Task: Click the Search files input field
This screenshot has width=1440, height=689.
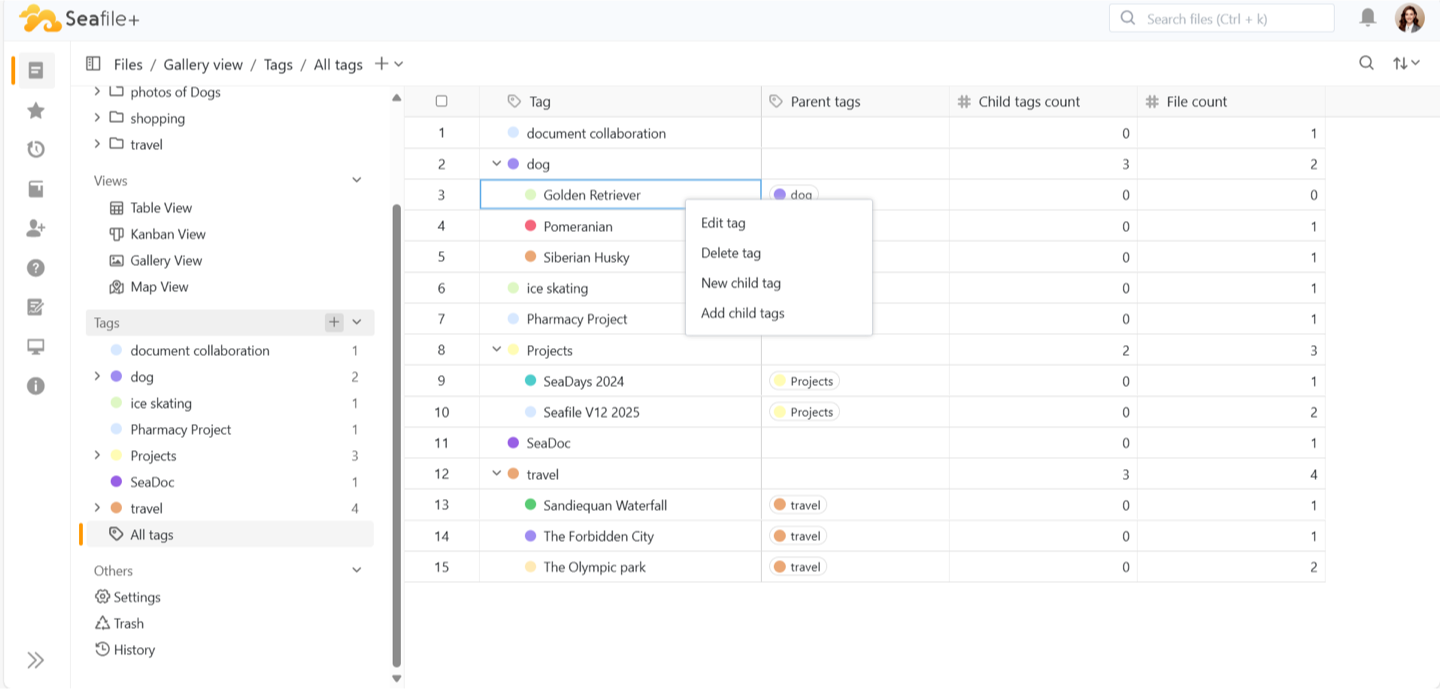Action: [1222, 18]
